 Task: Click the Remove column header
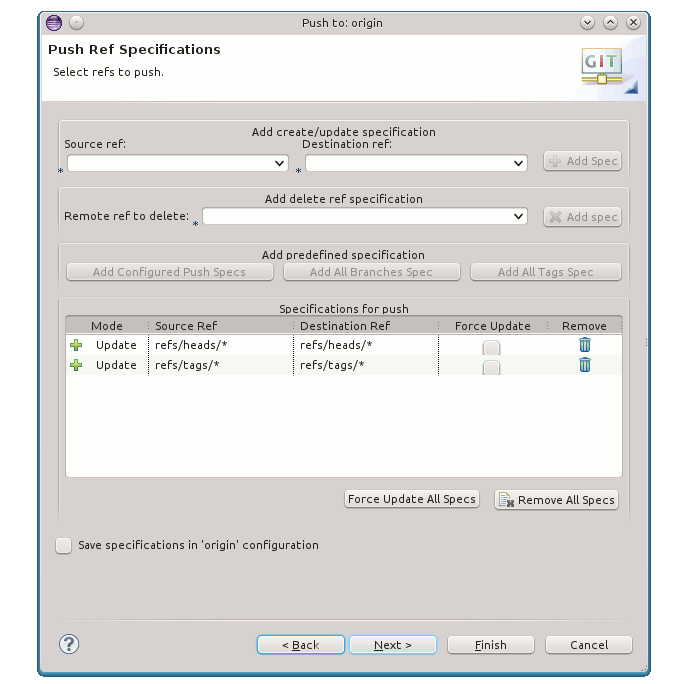point(584,326)
